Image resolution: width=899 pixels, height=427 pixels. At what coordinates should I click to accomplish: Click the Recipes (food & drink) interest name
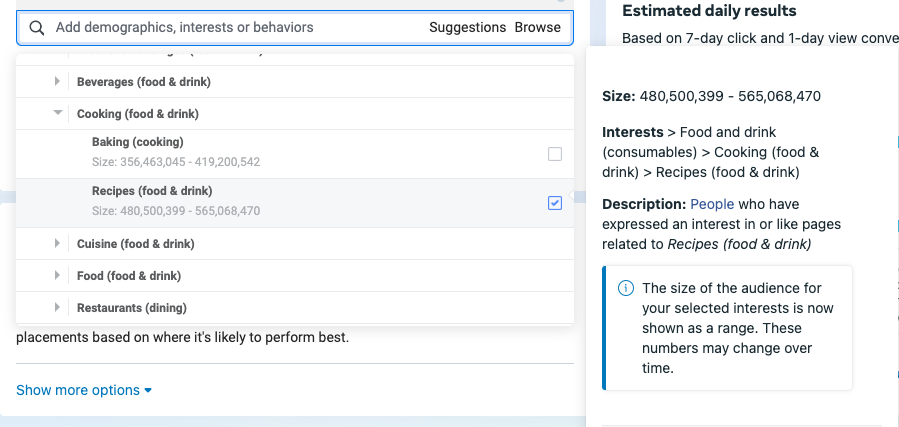152,191
